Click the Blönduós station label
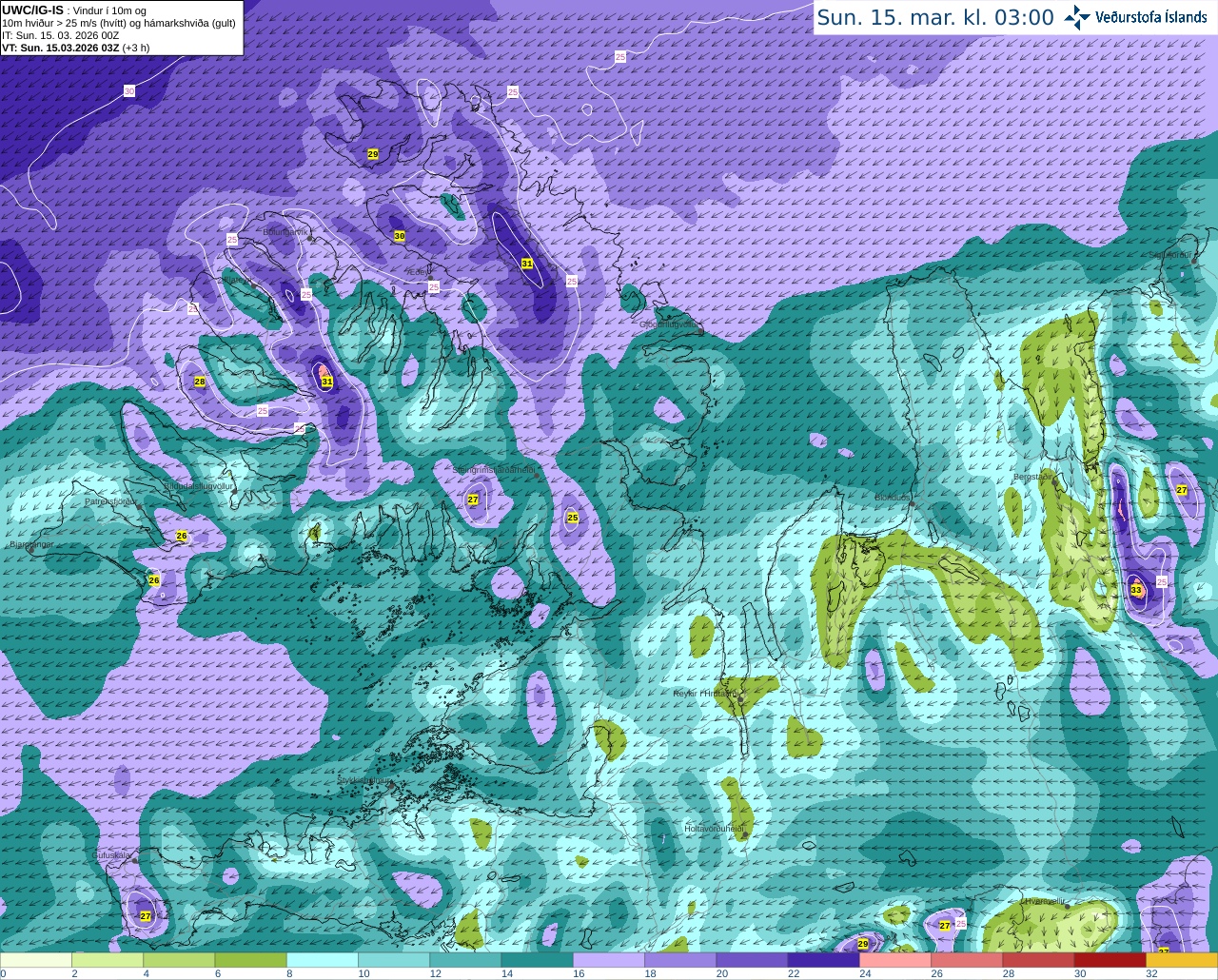The height and width of the screenshot is (980, 1218). pyautogui.click(x=894, y=498)
